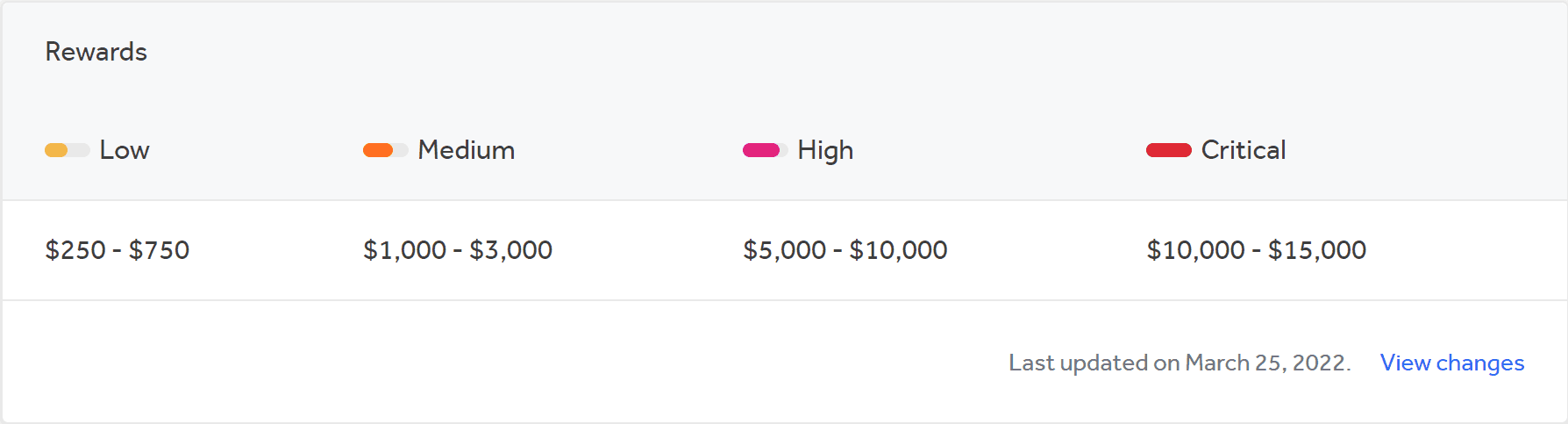Click the $3,000 upper Medium amount
This screenshot has height=424, width=1568.
pos(511,250)
